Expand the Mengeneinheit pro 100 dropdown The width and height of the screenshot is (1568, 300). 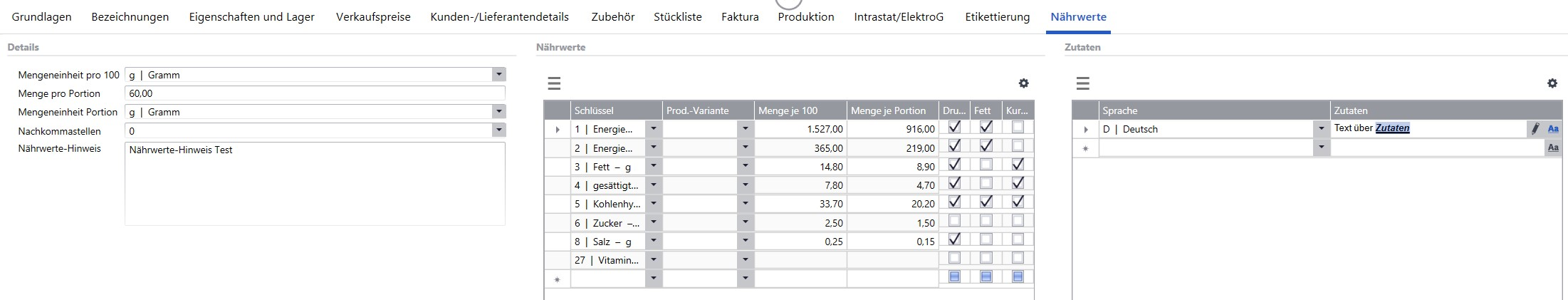[498, 75]
